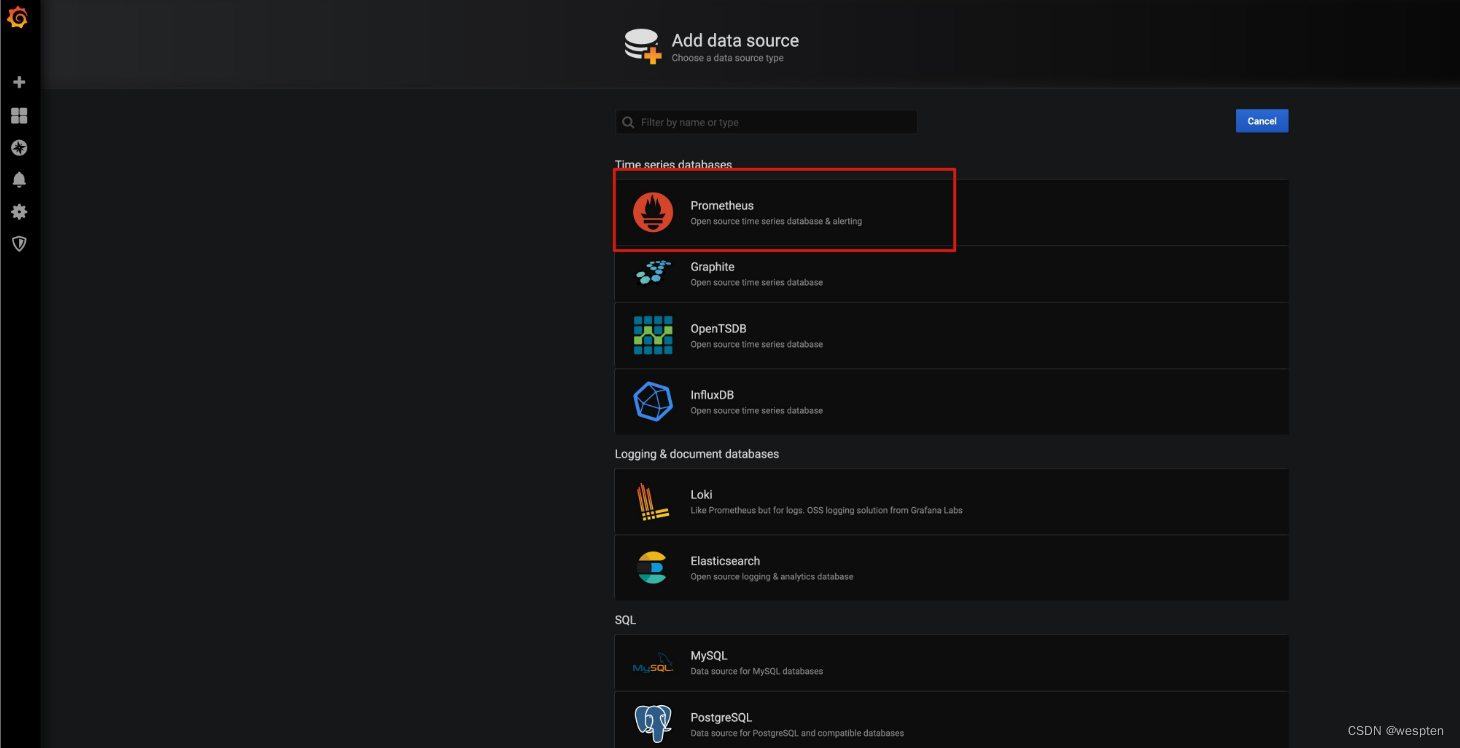Click 'Open source logging & analytics database' text
Viewport: 1460px width, 748px height.
pyautogui.click(x=772, y=576)
